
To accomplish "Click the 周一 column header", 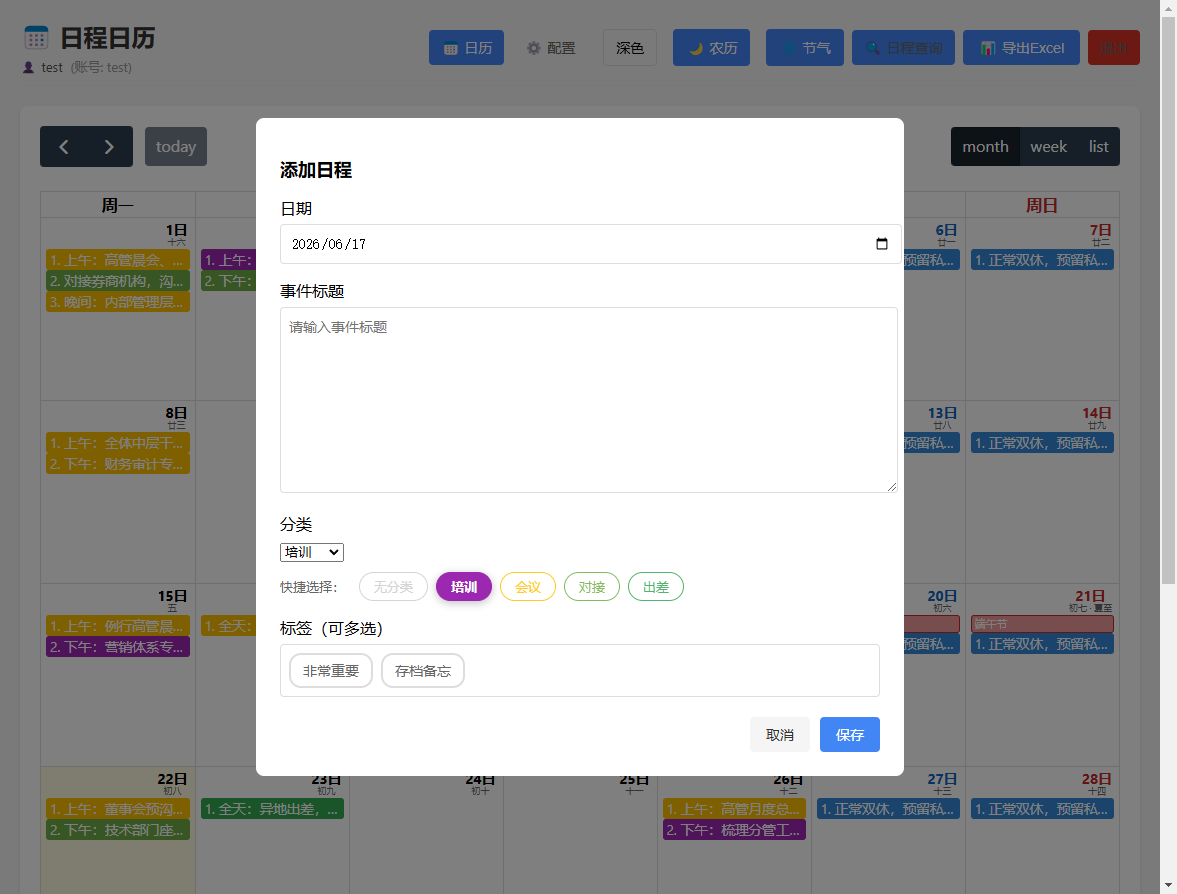I will 118,205.
